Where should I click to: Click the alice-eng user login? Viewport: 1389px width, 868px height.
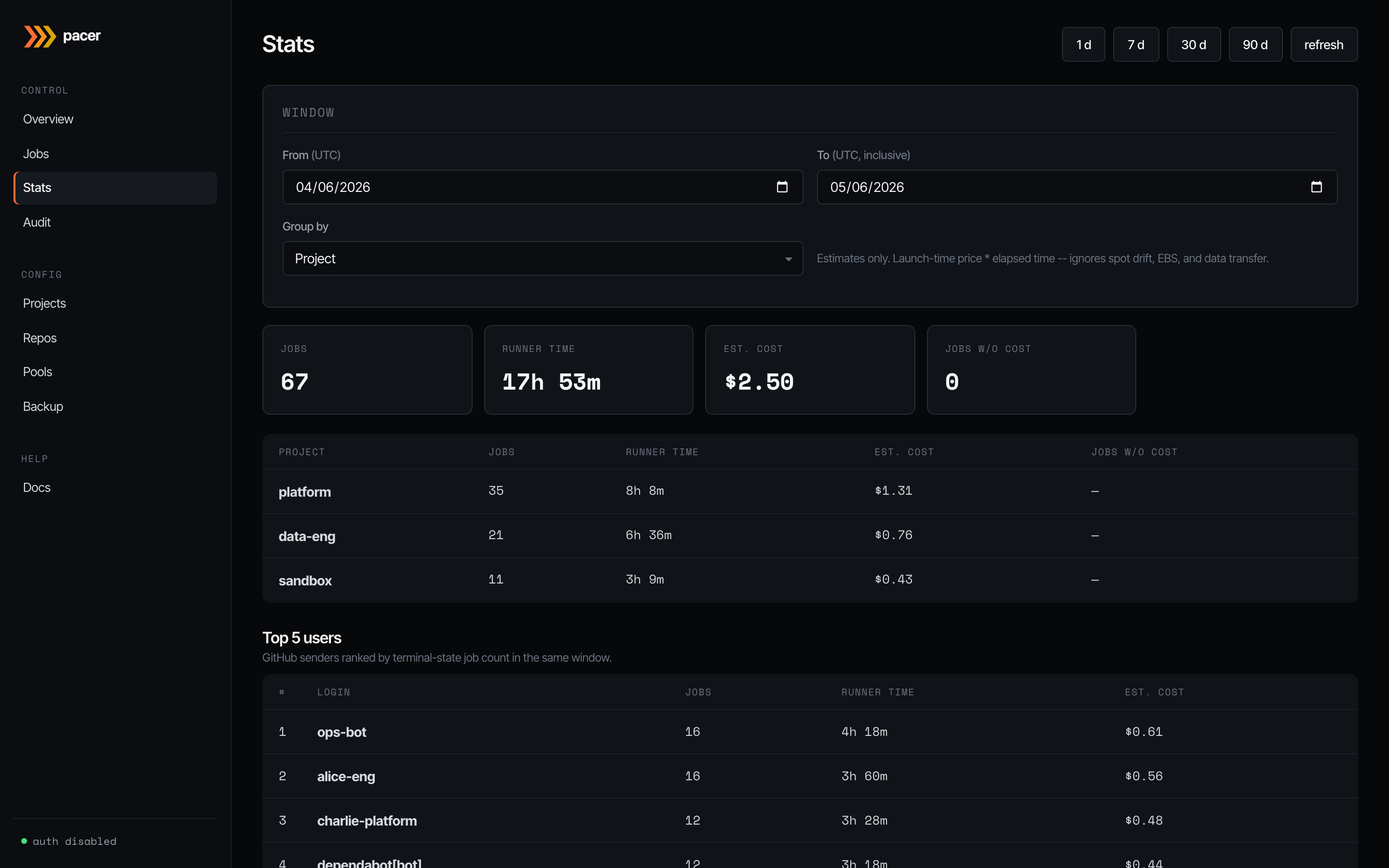tap(346, 776)
